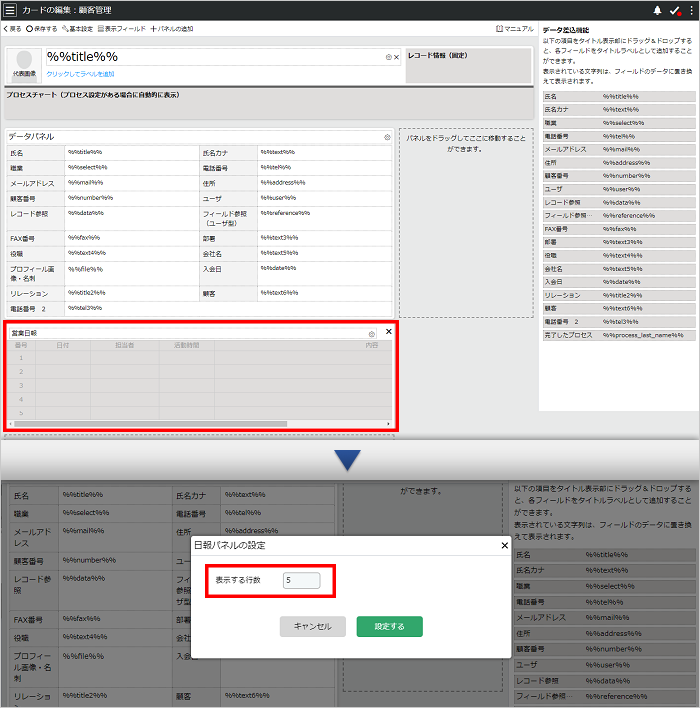Click the 氏名 cell in データパネル

click(x=36, y=153)
